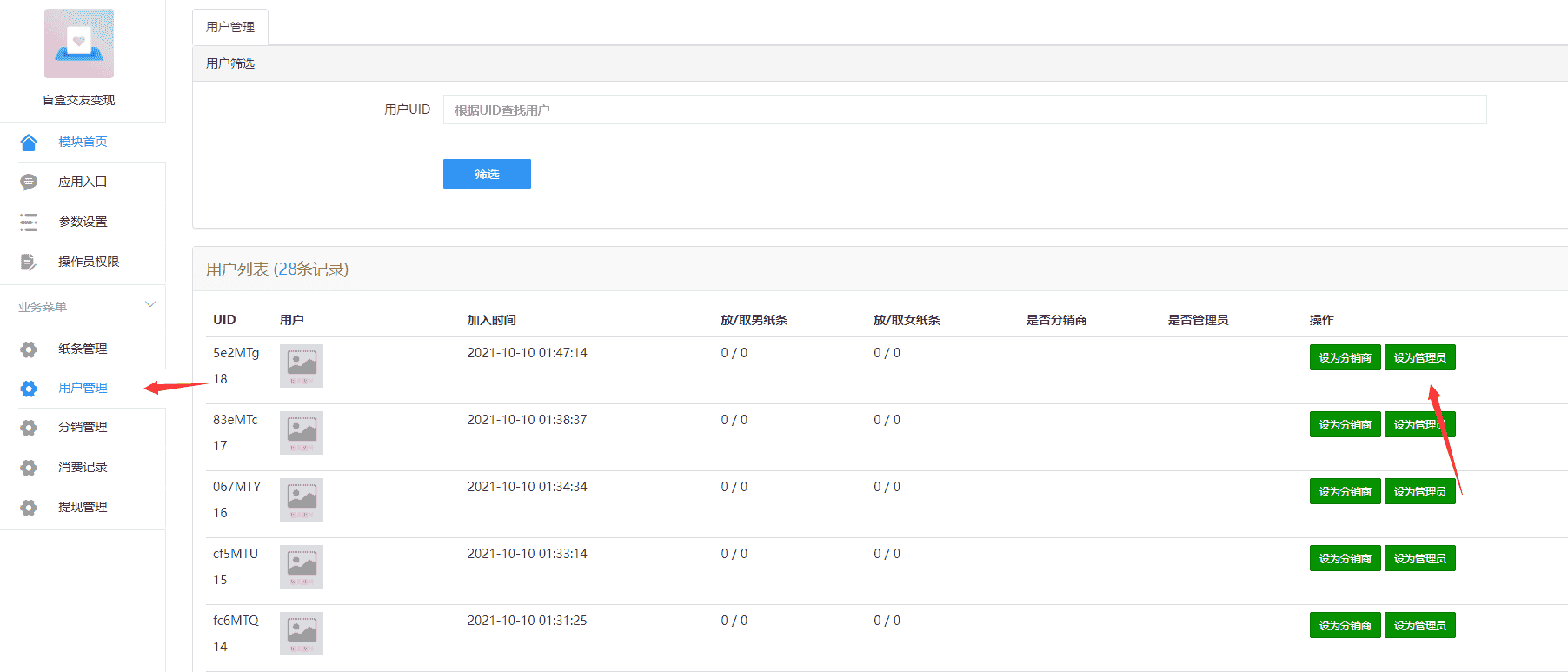Image resolution: width=1568 pixels, height=672 pixels.
Task: Set user 5e2MTg as 管理员
Action: [x=1419, y=358]
